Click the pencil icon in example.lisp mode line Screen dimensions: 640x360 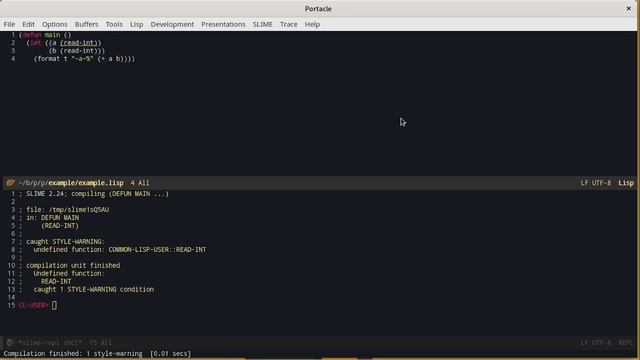[x=10, y=183]
